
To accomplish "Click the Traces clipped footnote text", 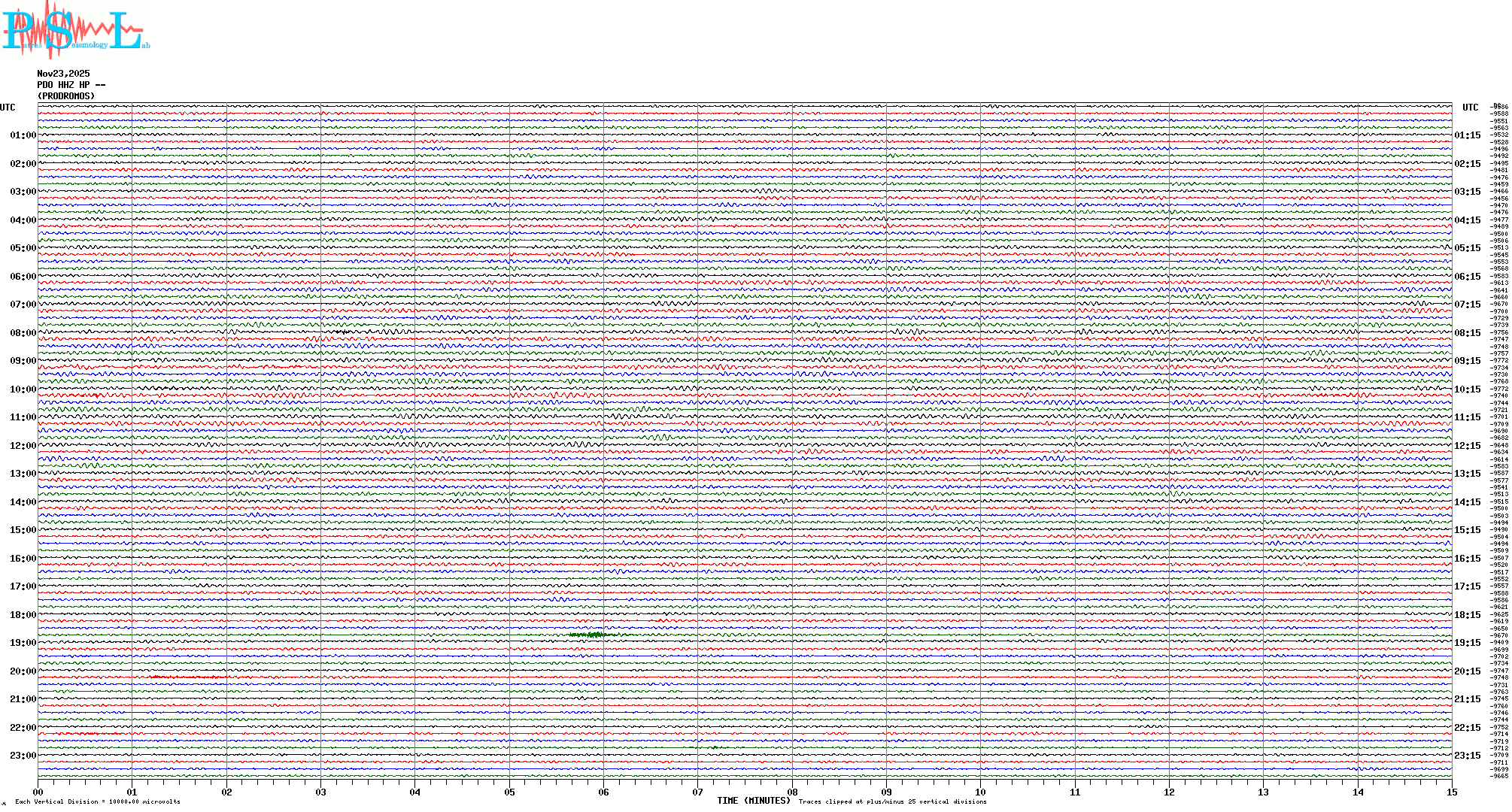I will pyautogui.click(x=892, y=801).
